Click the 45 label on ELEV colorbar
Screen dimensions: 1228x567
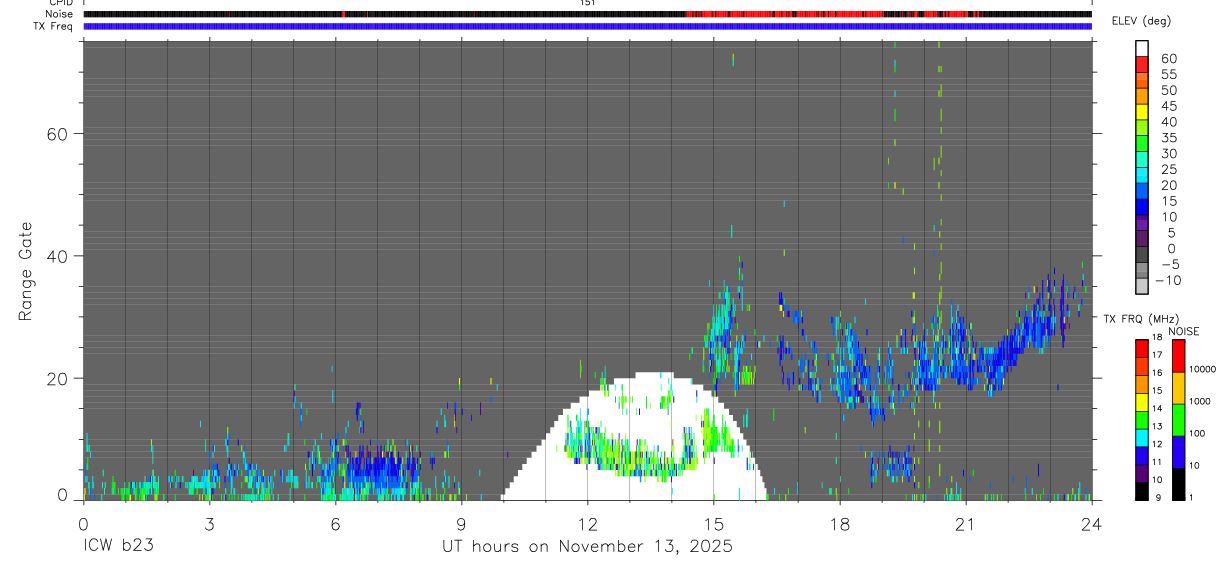(1168, 106)
